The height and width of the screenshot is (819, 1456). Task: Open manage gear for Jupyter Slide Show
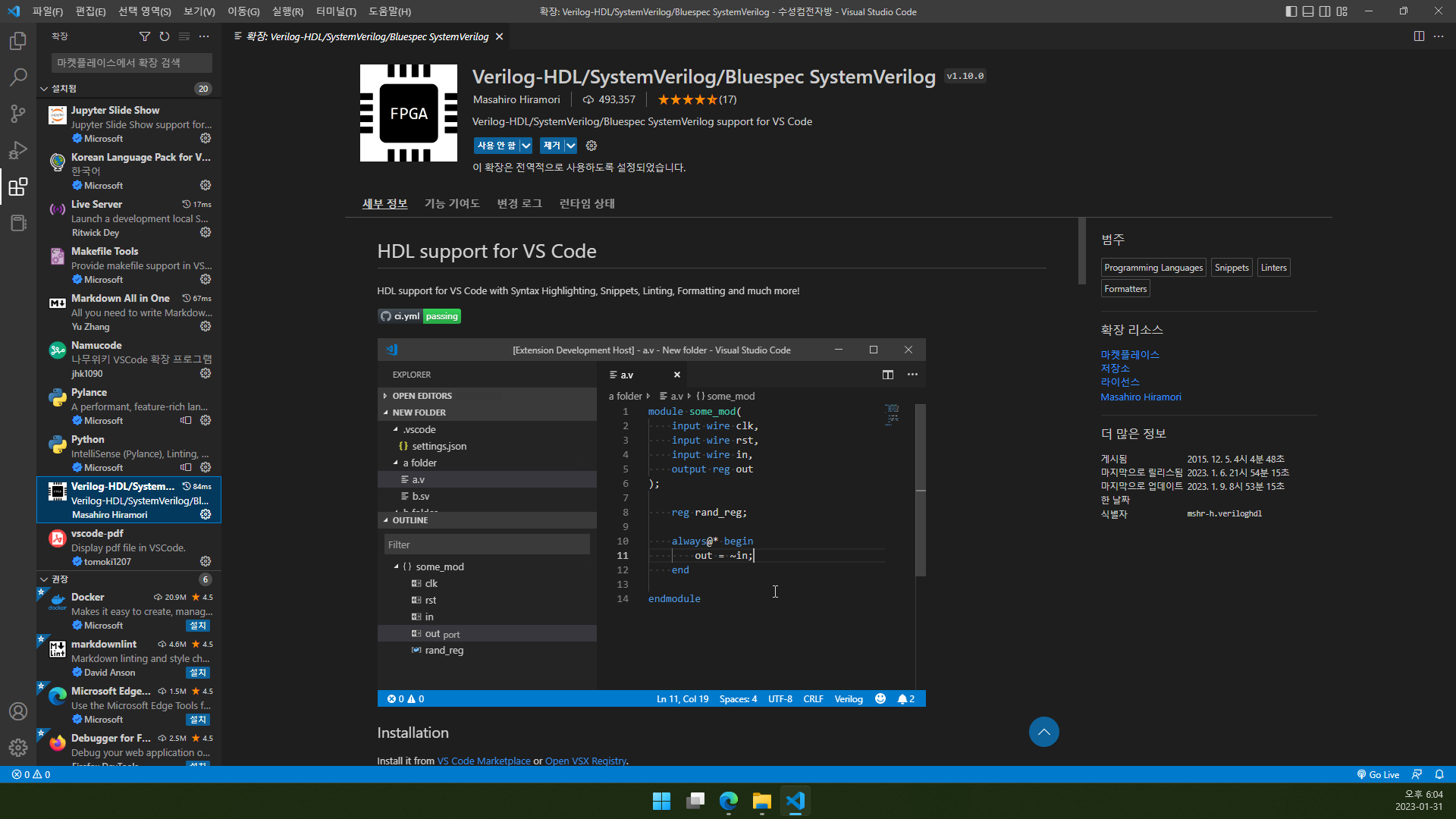(206, 139)
